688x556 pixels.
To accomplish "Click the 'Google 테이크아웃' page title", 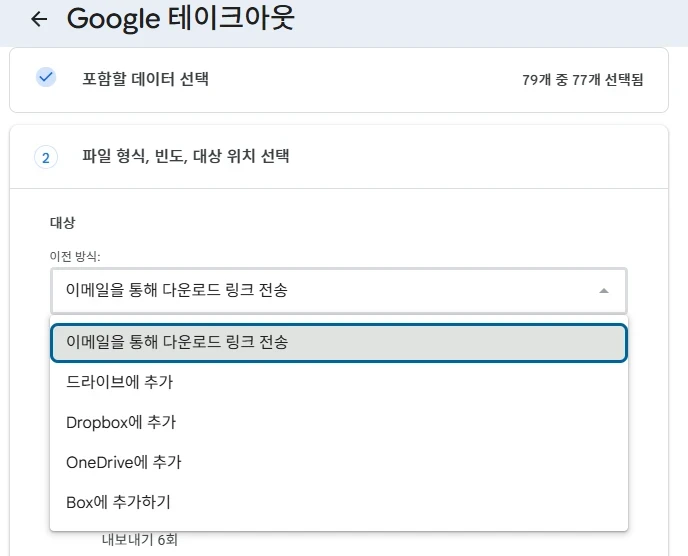I will tap(180, 19).
